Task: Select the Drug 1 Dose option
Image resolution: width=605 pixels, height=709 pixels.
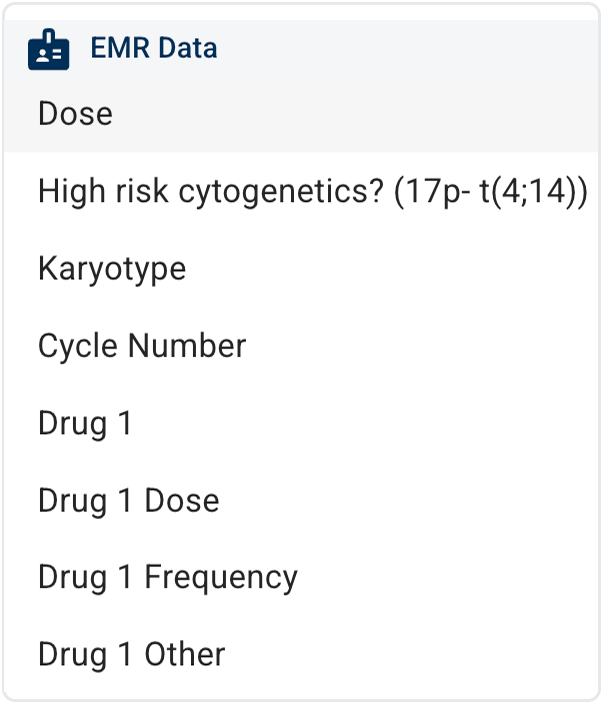Action: pos(128,500)
